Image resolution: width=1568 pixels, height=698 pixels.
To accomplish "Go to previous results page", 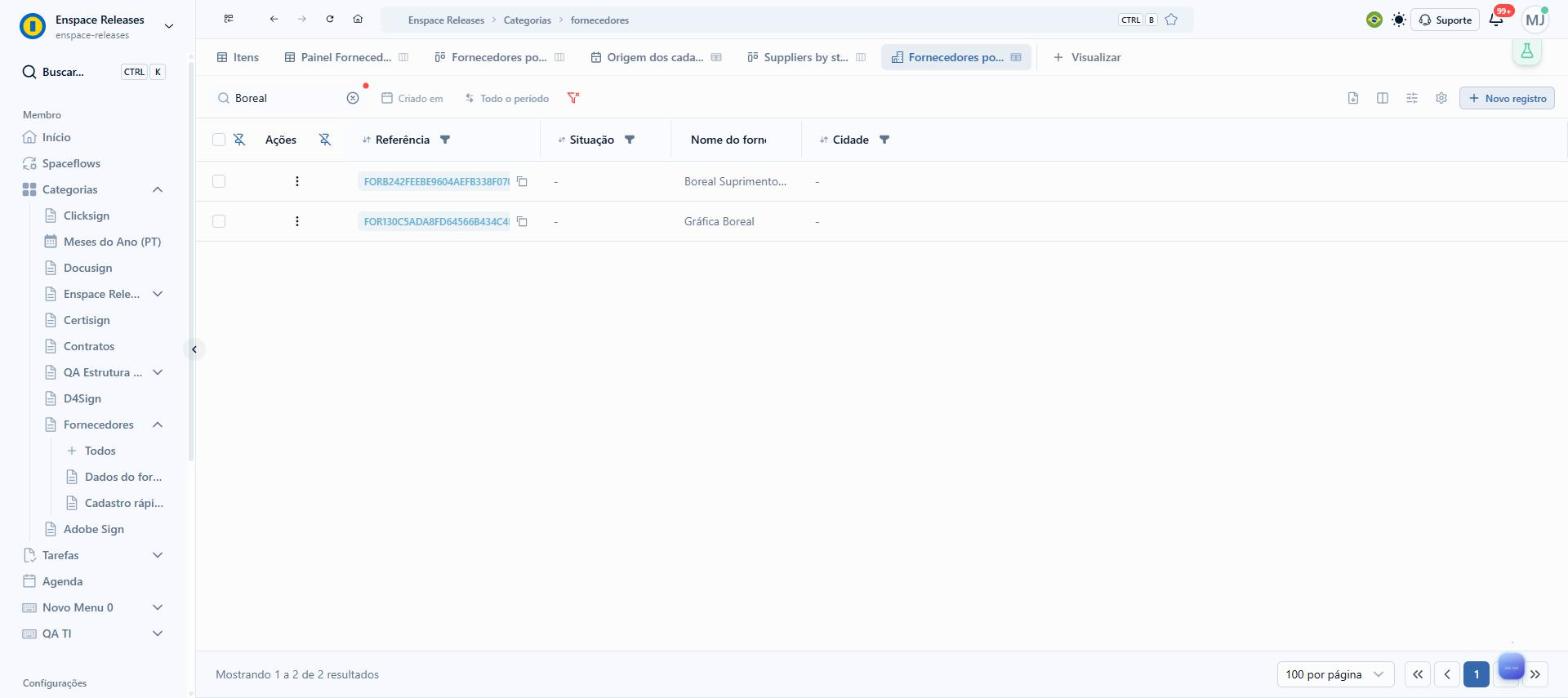I will pos(1446,674).
